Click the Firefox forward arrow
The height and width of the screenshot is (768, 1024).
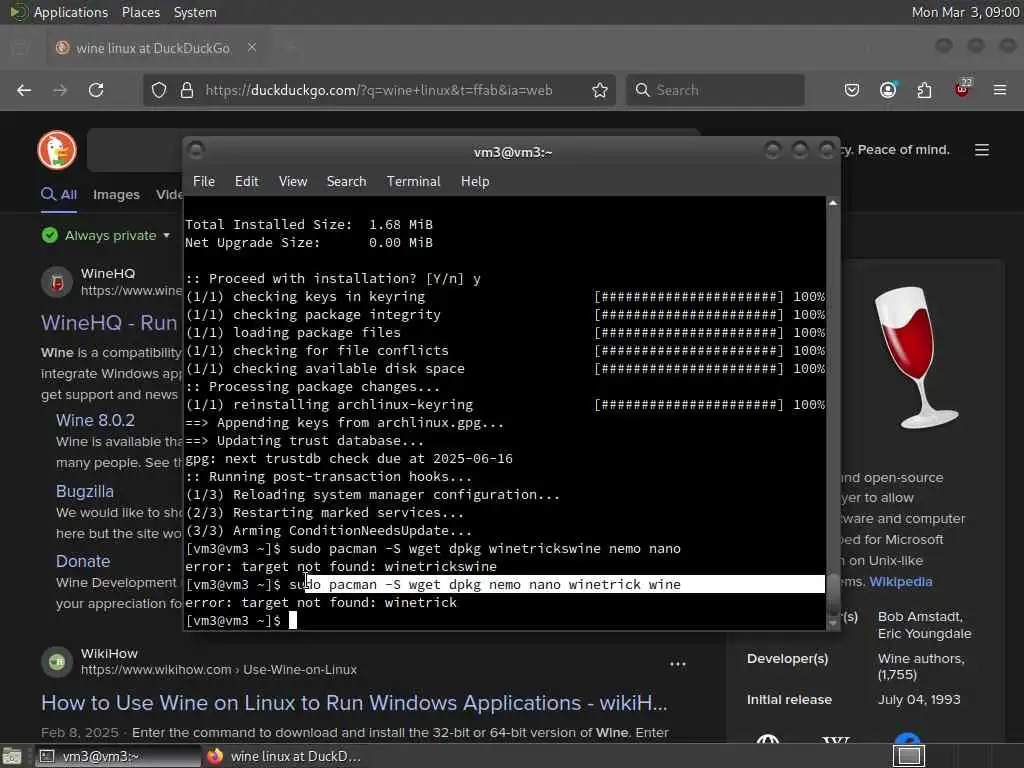[x=60, y=90]
